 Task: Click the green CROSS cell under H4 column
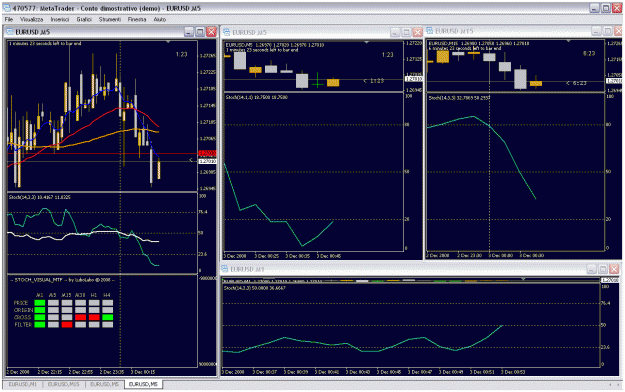pos(108,317)
